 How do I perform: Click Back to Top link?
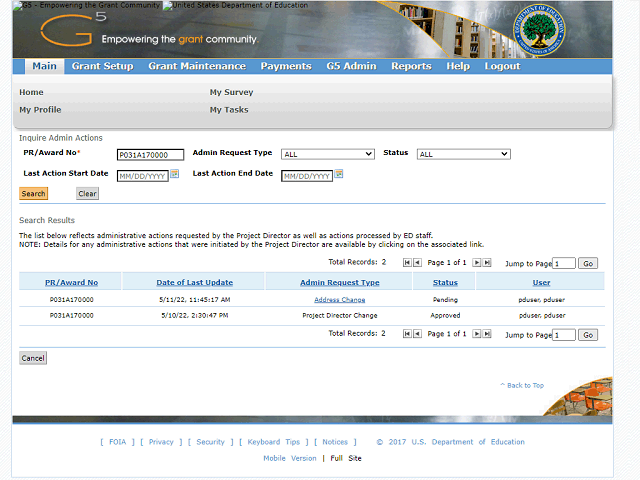click(x=522, y=385)
